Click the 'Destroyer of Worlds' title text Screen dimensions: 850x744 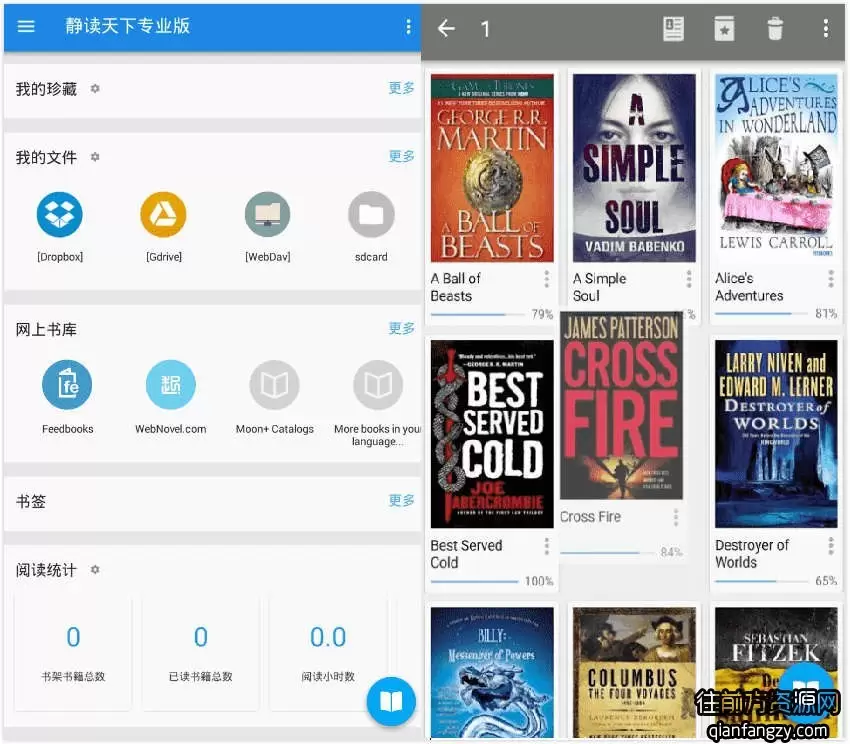752,554
